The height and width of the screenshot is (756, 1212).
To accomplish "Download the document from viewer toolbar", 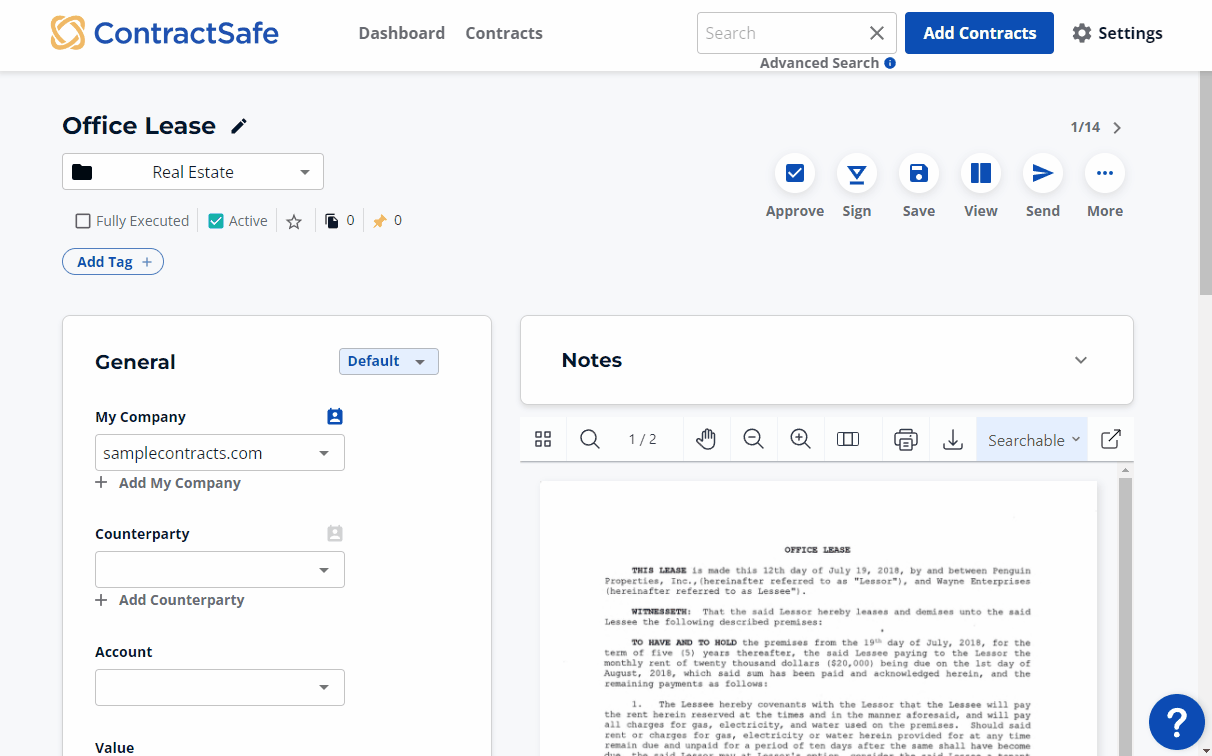I will click(953, 439).
